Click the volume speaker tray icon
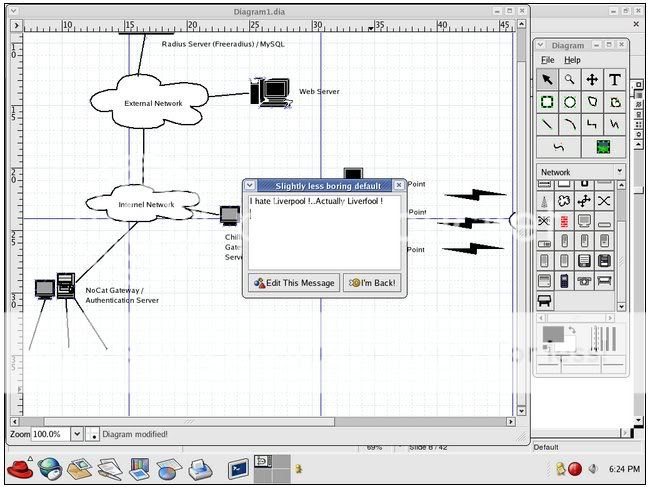 593,469
